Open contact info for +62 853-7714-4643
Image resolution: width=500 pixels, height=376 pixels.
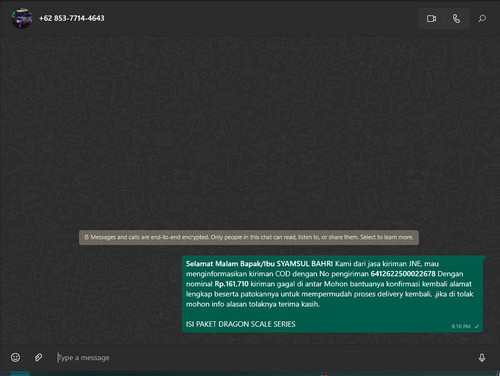tap(72, 18)
